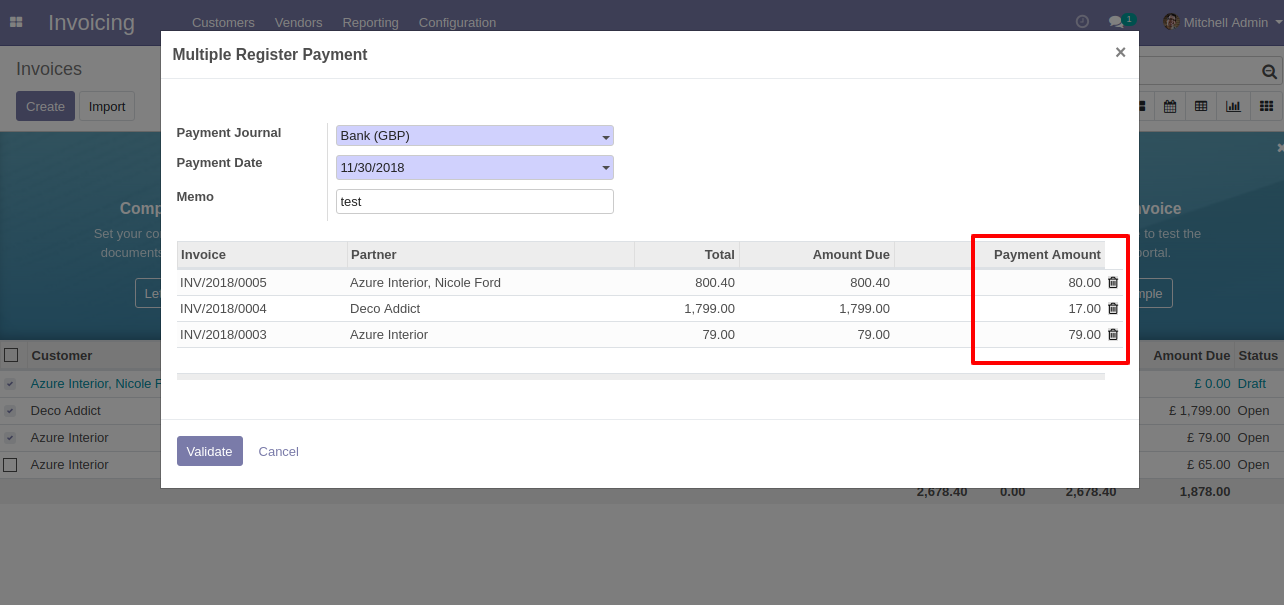Click the 'Draft' status in Invoices list
This screenshot has height=605, width=1284.
(1252, 384)
